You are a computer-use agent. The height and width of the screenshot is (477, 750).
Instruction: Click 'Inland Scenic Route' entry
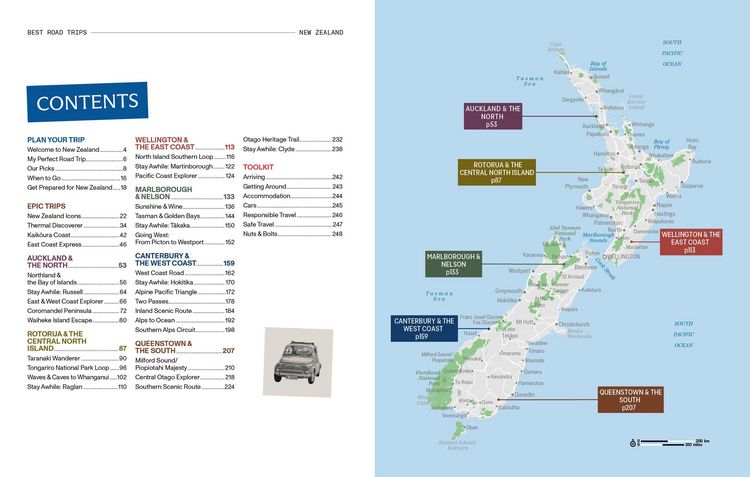pos(185,311)
